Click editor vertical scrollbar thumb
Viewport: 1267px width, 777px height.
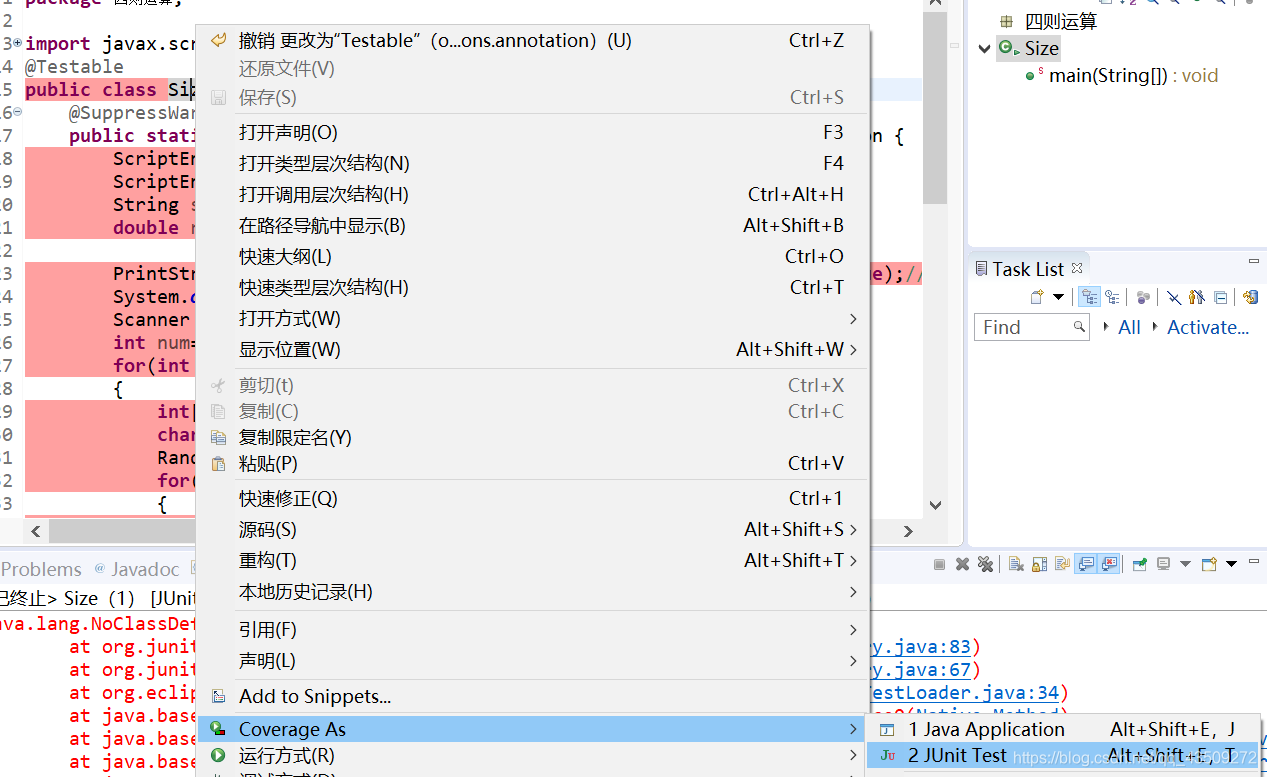pyautogui.click(x=935, y=107)
